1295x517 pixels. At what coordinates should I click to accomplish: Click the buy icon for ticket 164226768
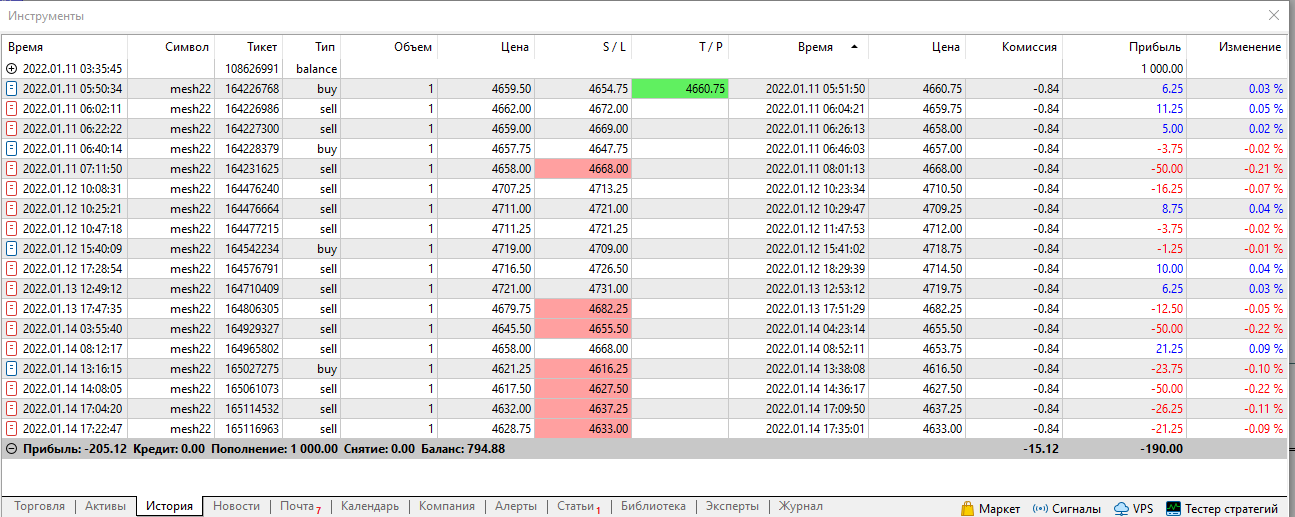tap(12, 89)
